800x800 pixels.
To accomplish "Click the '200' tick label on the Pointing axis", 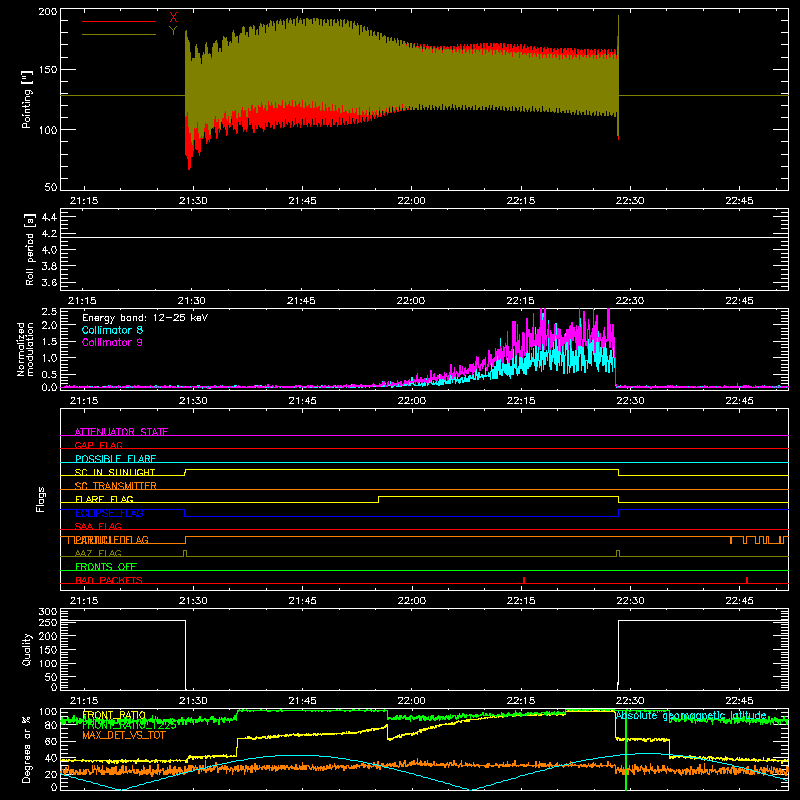I will [47, 11].
